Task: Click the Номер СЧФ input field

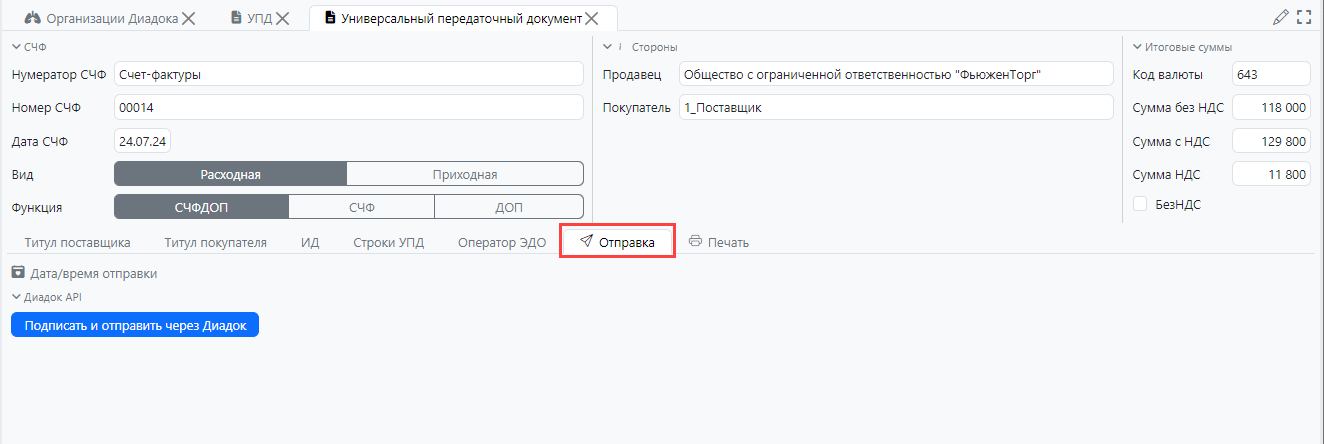Action: pos(348,107)
